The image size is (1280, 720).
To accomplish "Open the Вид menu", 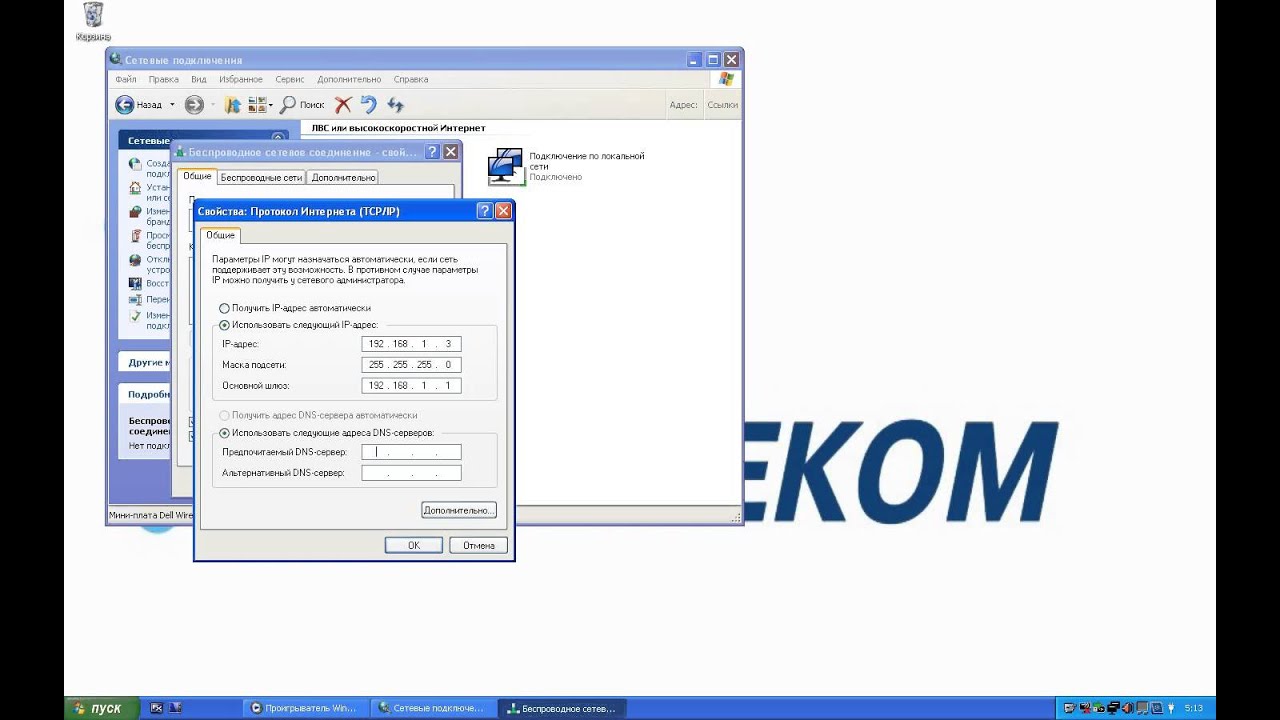I will click(199, 79).
